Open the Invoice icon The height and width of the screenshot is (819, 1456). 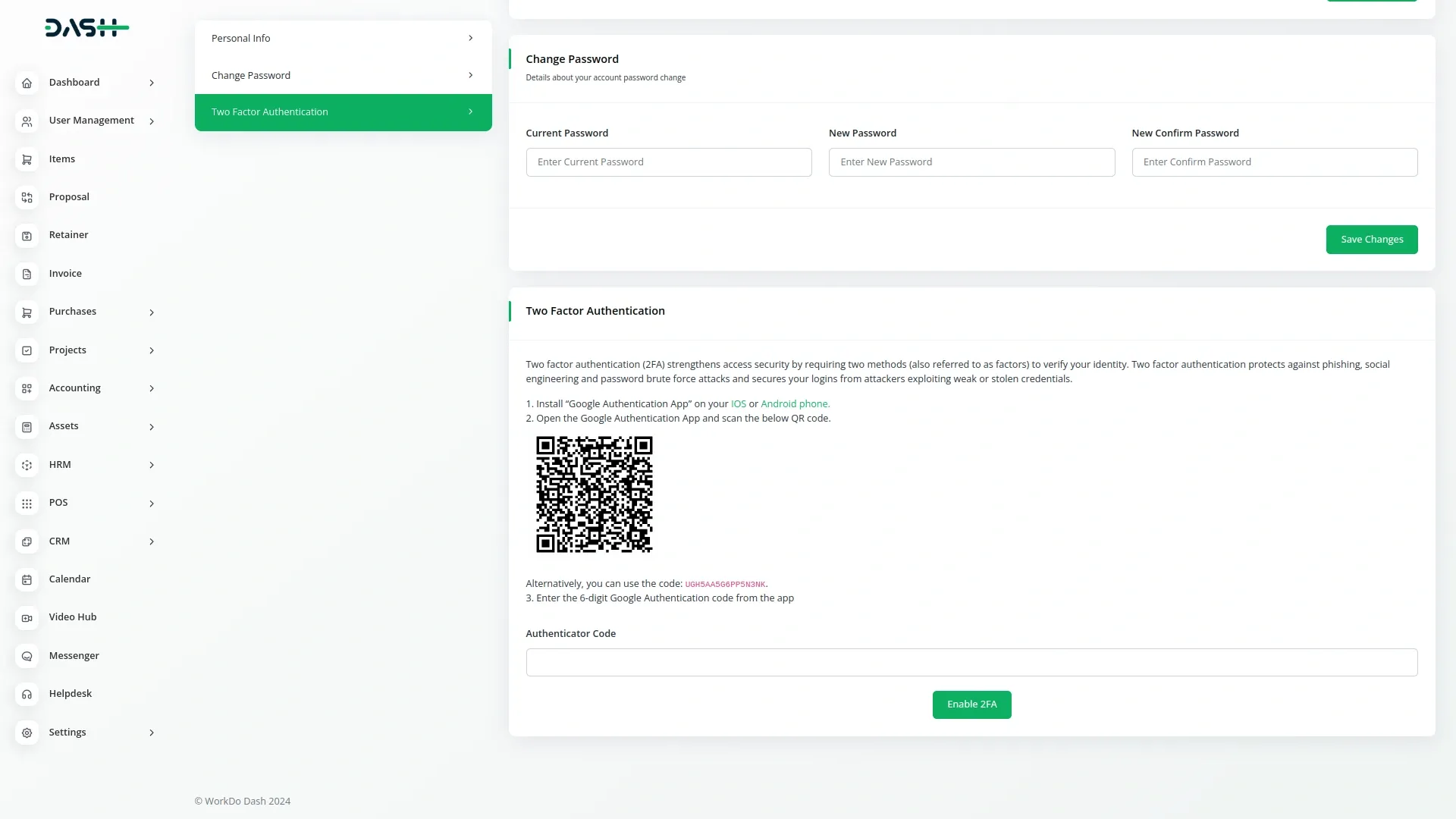[27, 274]
